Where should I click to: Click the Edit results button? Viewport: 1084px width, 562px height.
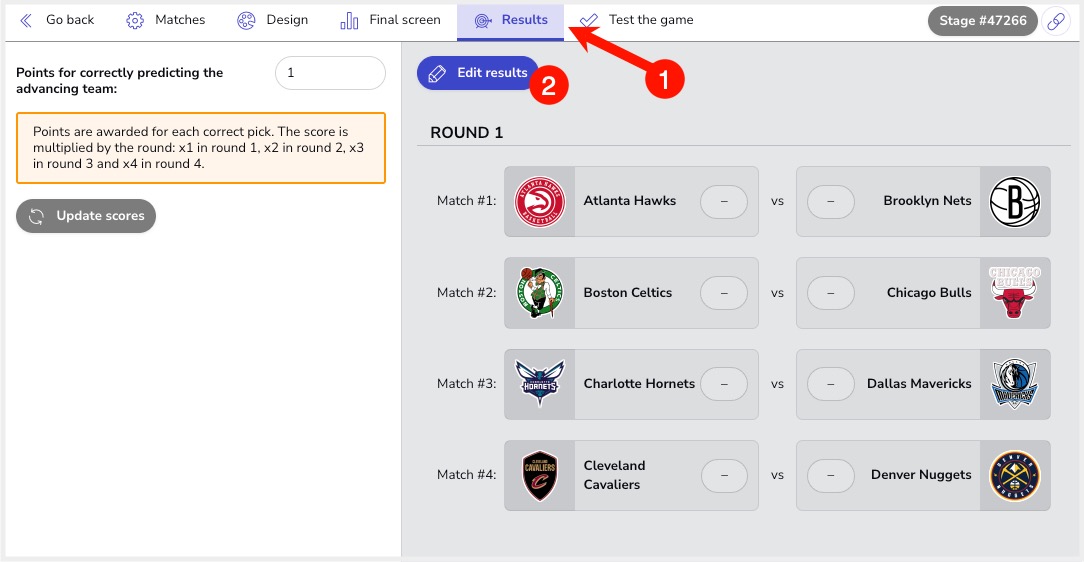point(478,73)
